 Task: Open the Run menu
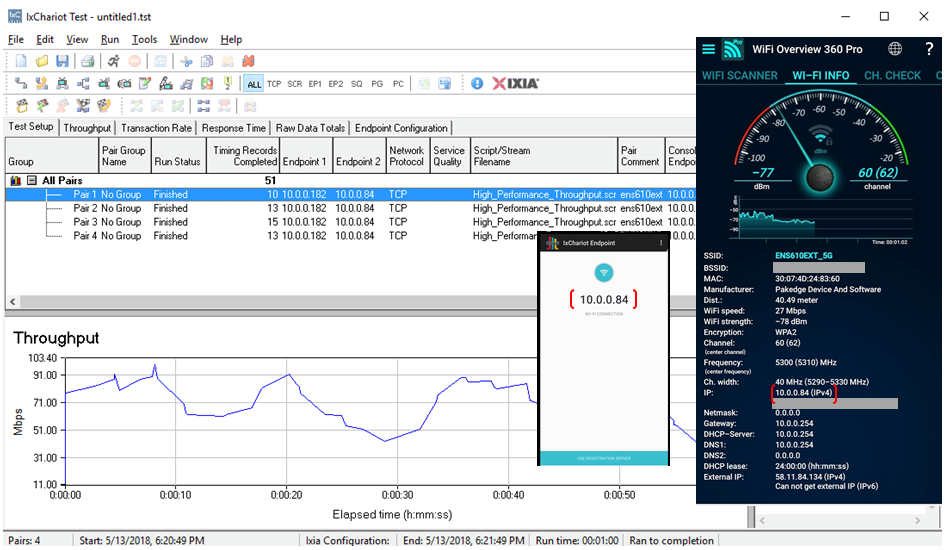click(x=109, y=39)
